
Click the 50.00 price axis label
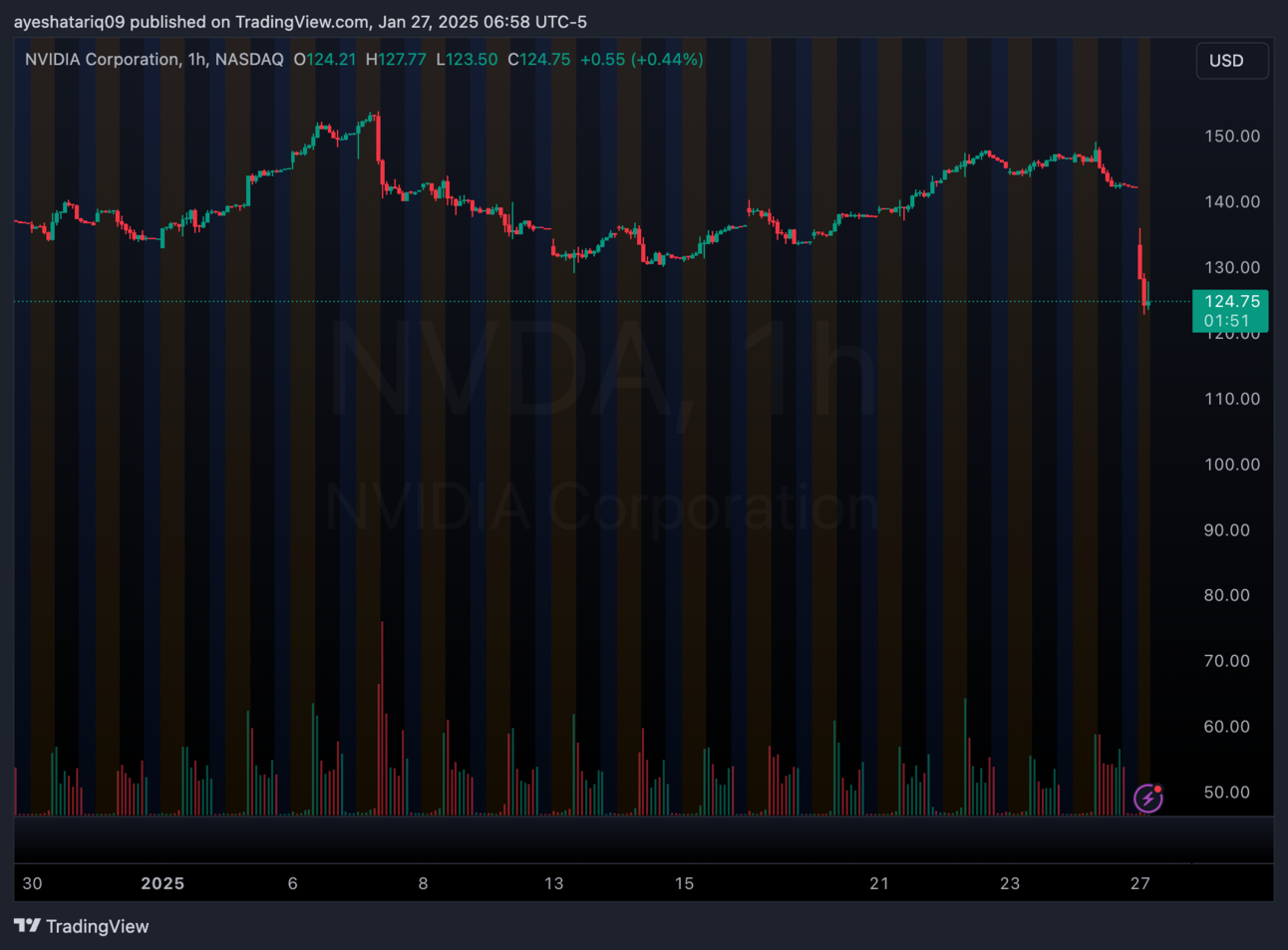[x=1227, y=792]
